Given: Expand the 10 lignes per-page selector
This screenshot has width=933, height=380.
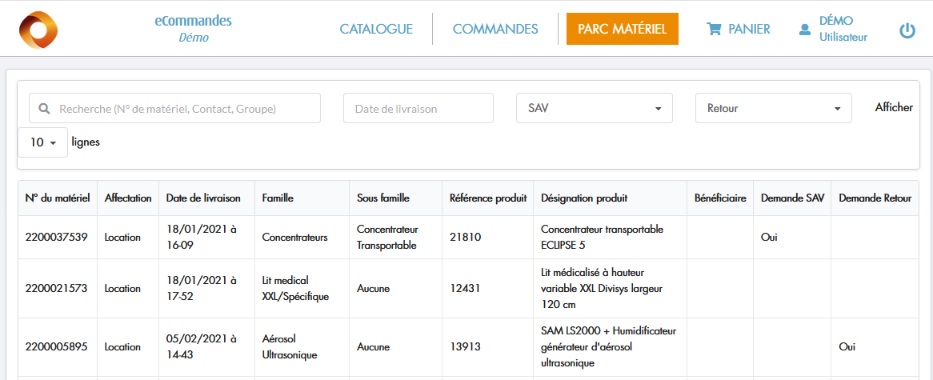Looking at the screenshot, I should 43,143.
